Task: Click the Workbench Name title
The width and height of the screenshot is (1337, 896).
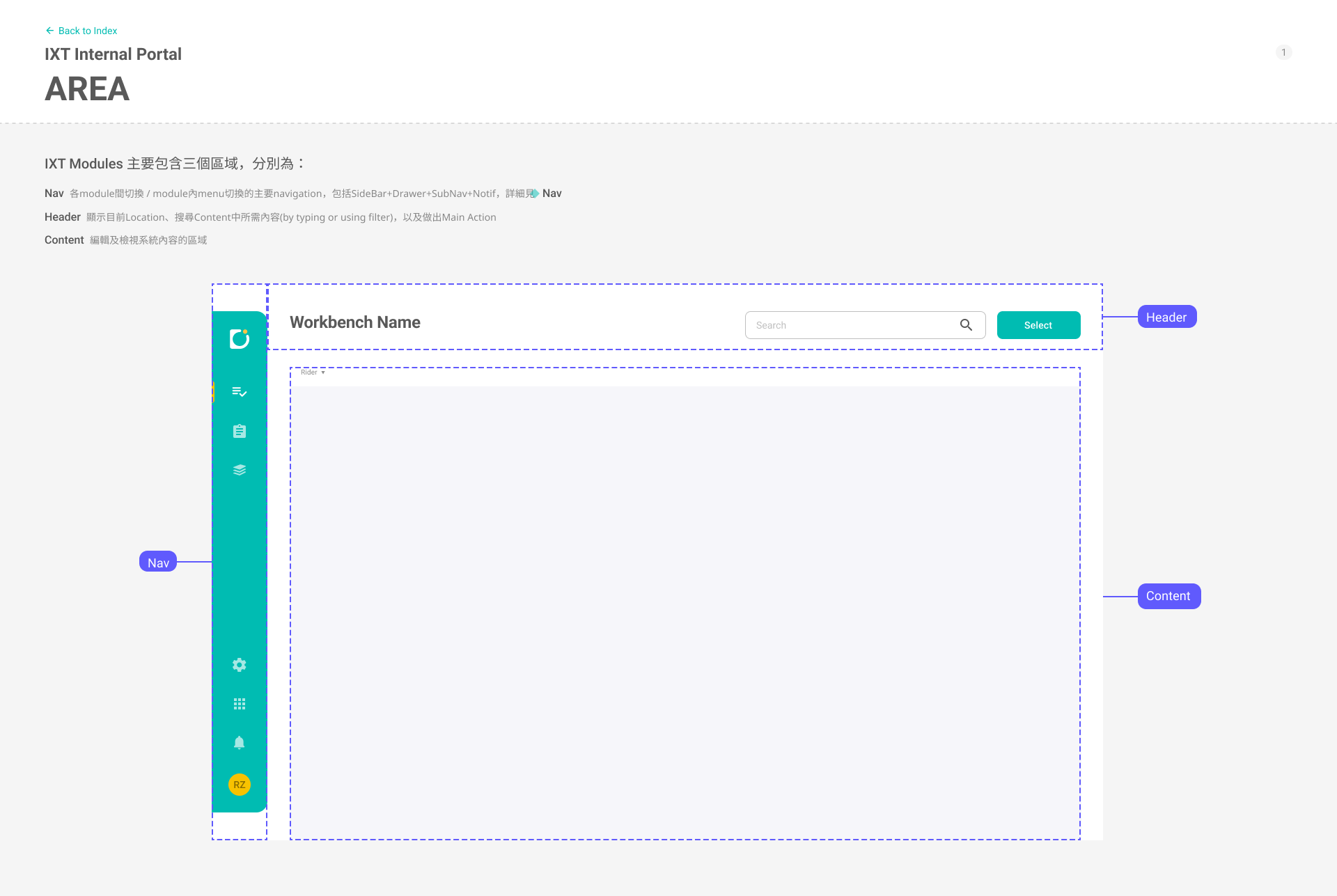Action: [354, 322]
